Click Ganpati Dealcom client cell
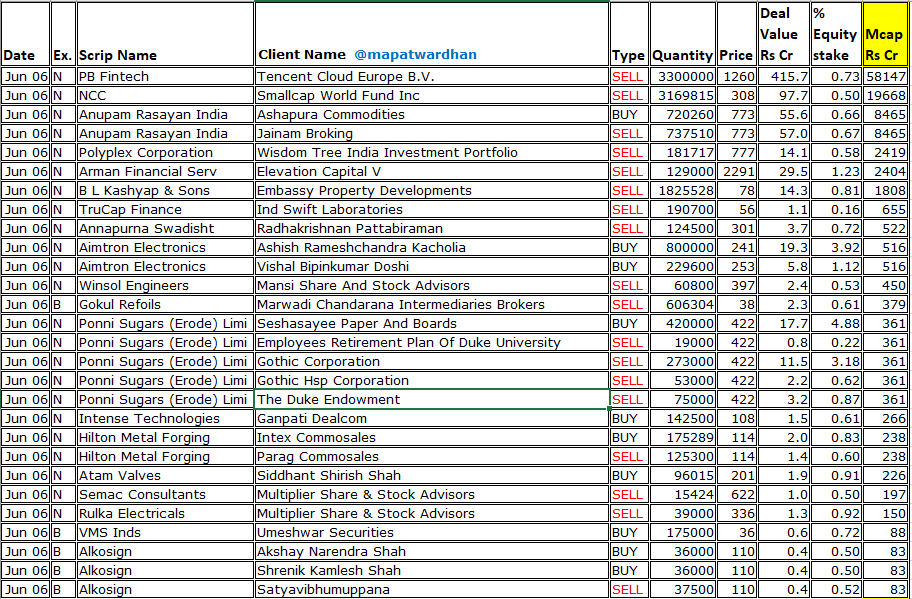 point(432,419)
